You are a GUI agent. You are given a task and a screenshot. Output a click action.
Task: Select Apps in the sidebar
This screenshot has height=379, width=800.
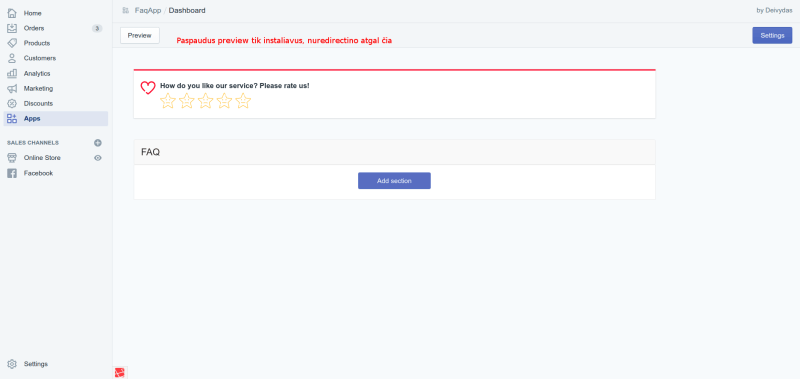point(56,118)
